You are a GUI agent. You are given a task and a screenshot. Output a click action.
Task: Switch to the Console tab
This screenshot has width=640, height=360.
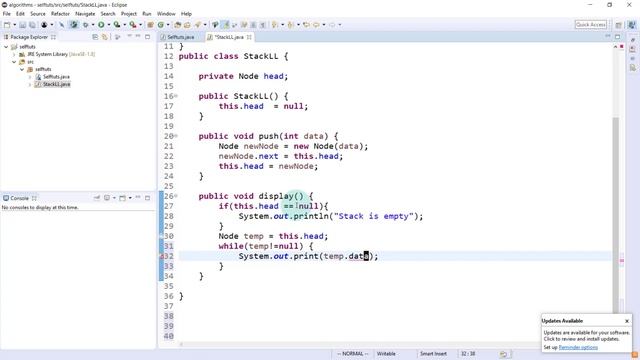click(19, 198)
